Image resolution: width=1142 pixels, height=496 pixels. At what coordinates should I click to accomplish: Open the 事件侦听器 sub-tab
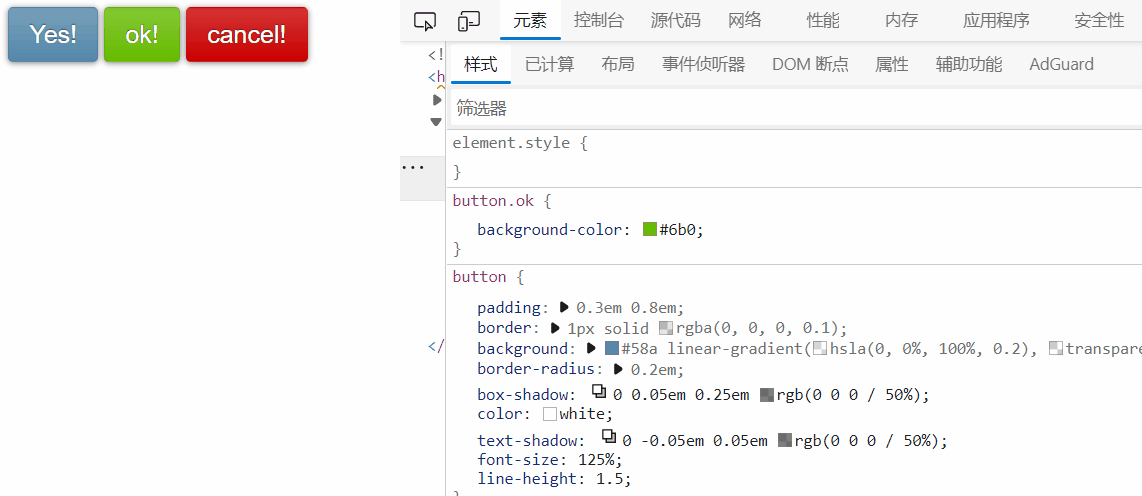pos(704,64)
